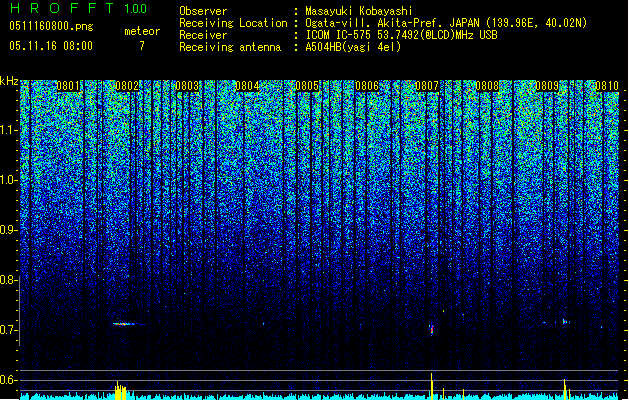This screenshot has height=400, width=629.
Task: Click the 0808 time marker
Action: 487,86
